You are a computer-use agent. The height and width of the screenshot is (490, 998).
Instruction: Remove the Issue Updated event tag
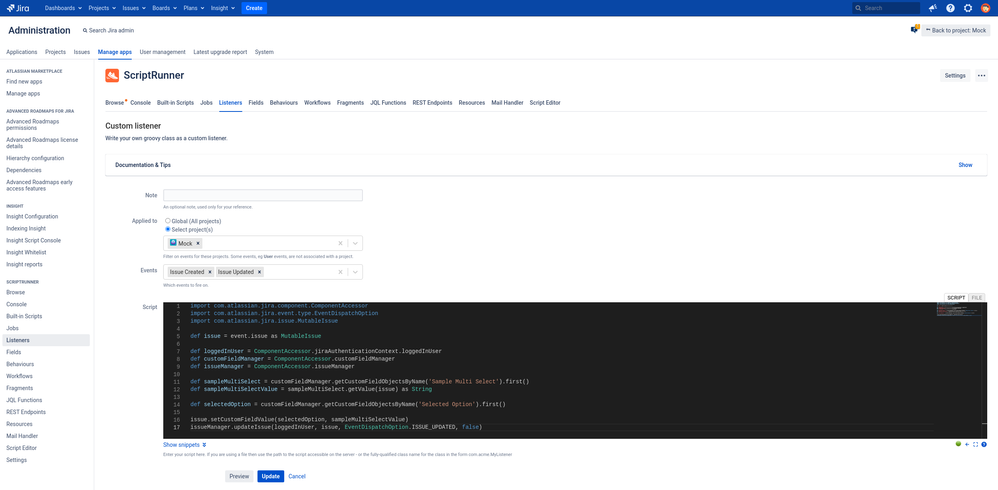260,272
